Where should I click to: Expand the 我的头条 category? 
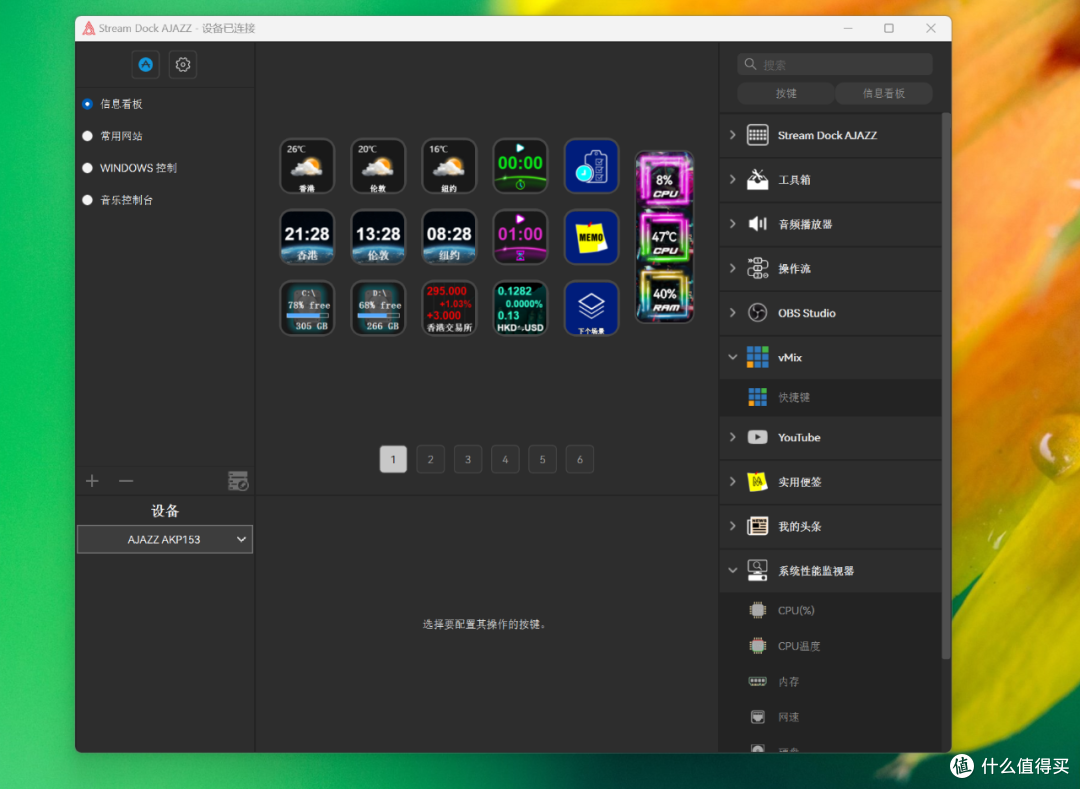(x=733, y=526)
